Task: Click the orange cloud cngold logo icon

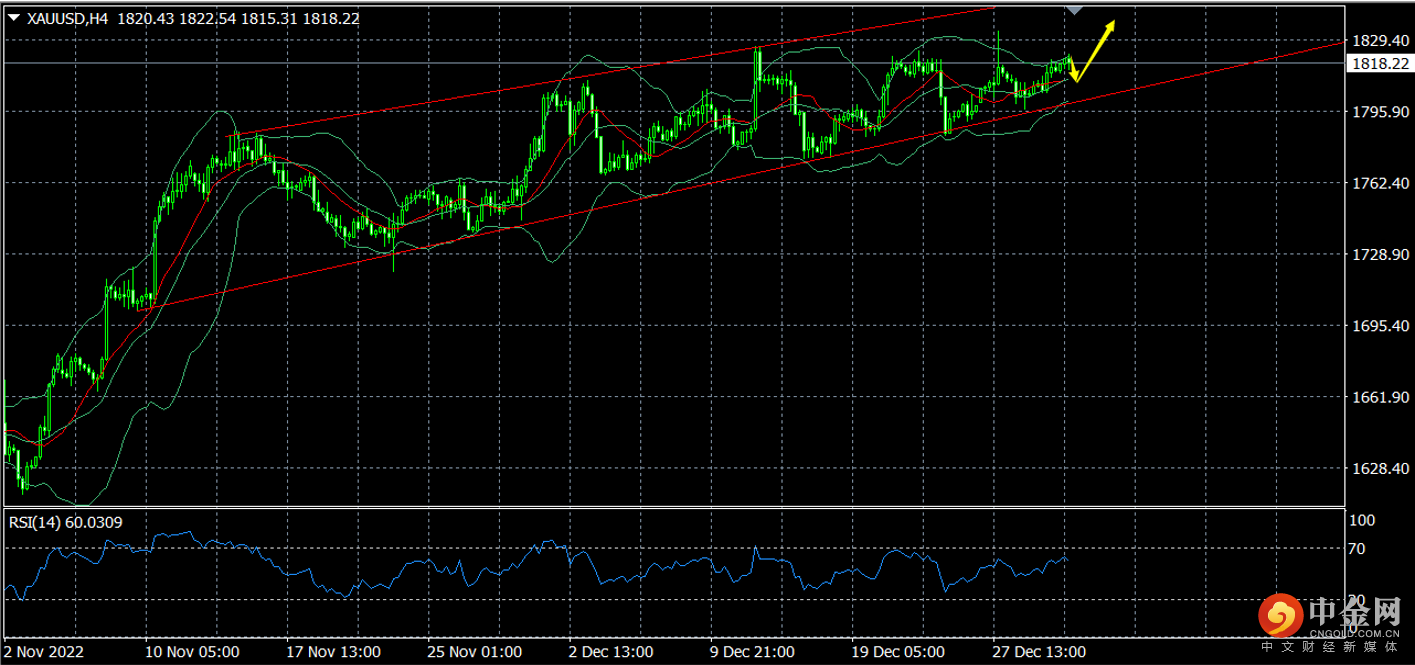Action: 1278,616
